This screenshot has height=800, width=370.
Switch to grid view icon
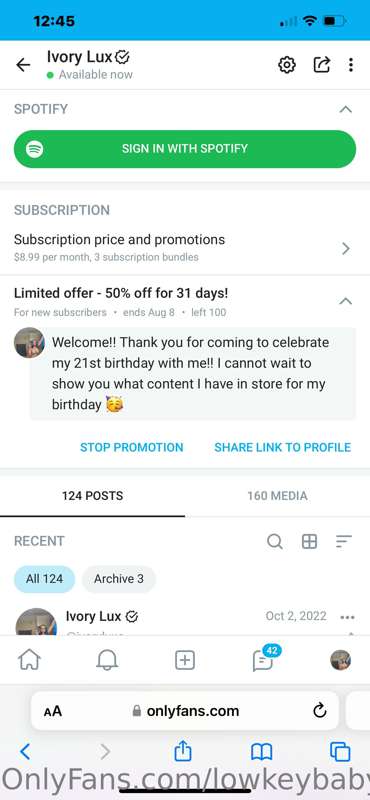click(x=309, y=541)
